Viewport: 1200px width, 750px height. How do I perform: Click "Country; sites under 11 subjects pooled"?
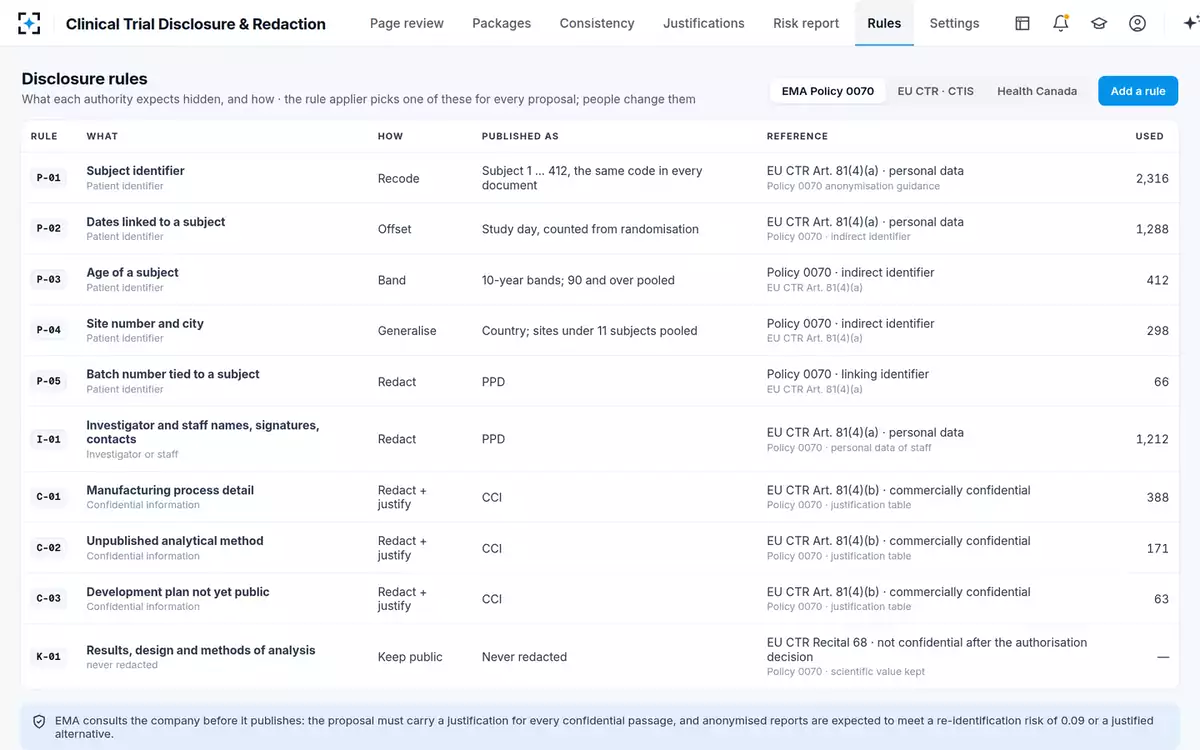coord(589,331)
